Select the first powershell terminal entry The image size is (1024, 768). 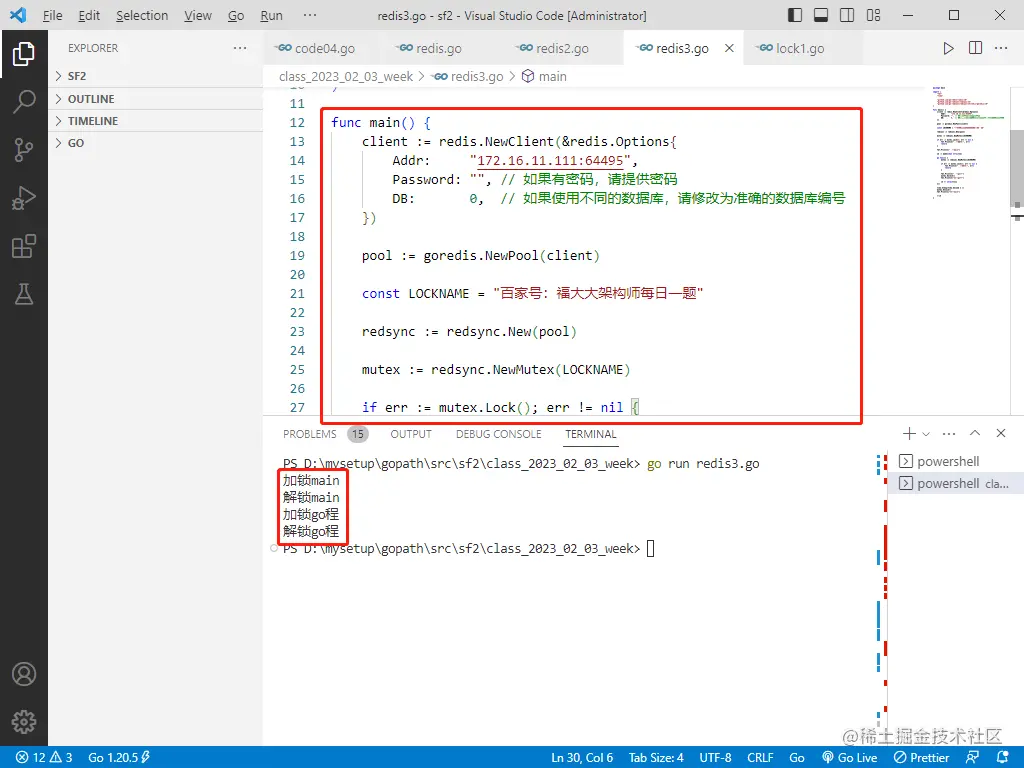(x=955, y=462)
